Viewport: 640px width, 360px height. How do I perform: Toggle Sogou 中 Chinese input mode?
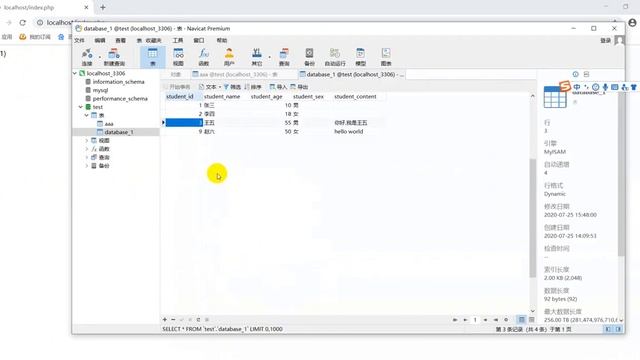(577, 87)
